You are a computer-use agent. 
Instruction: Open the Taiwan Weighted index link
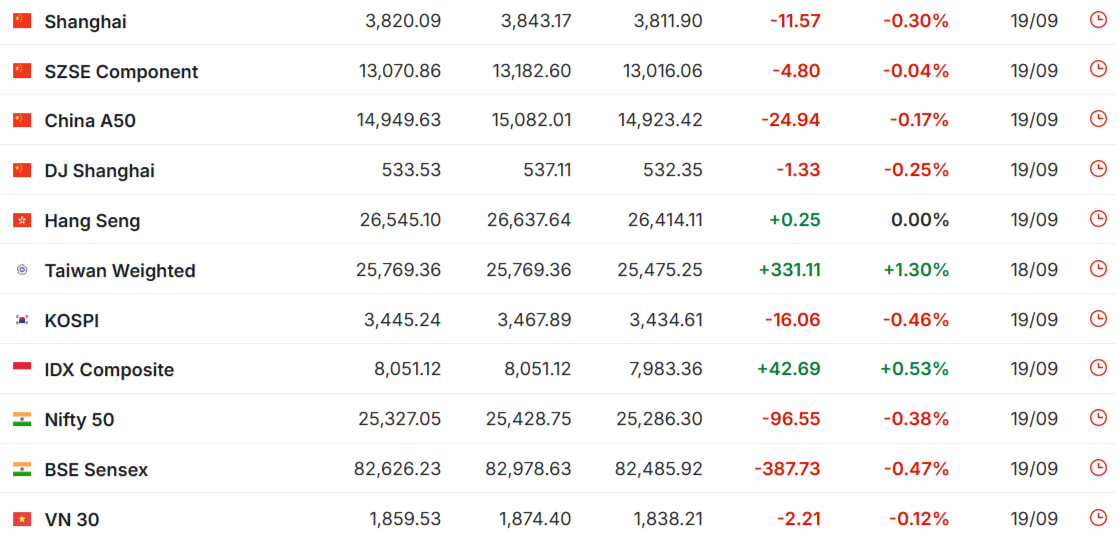[120, 271]
